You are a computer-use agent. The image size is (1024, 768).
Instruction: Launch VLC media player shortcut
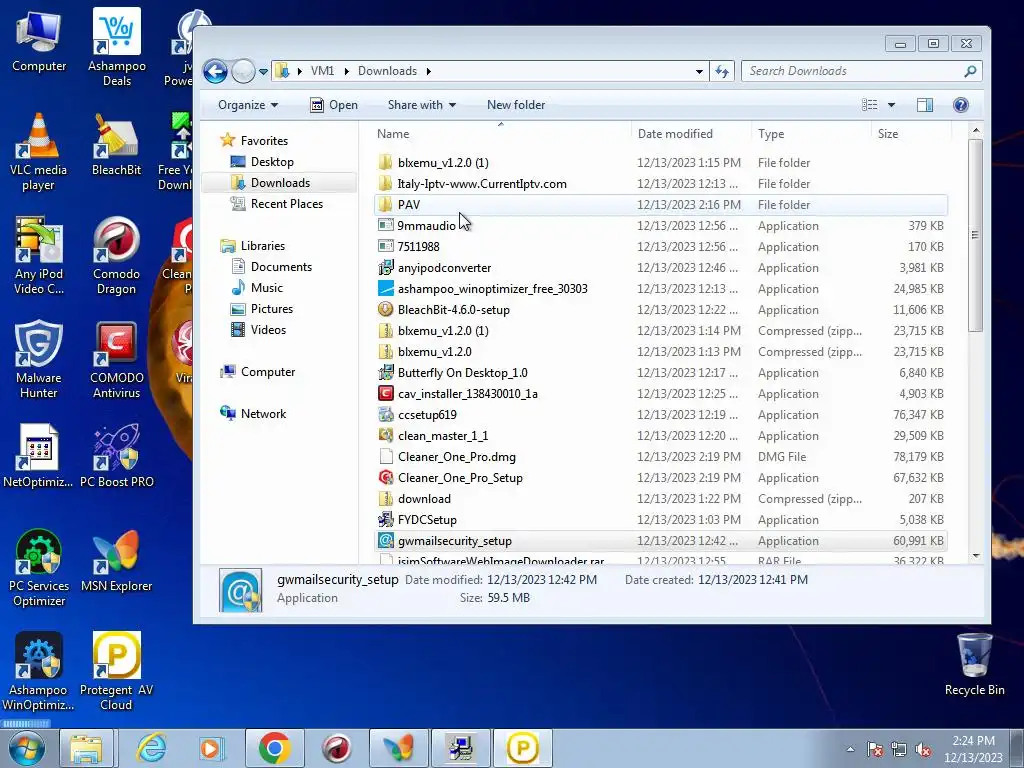pyautogui.click(x=39, y=152)
